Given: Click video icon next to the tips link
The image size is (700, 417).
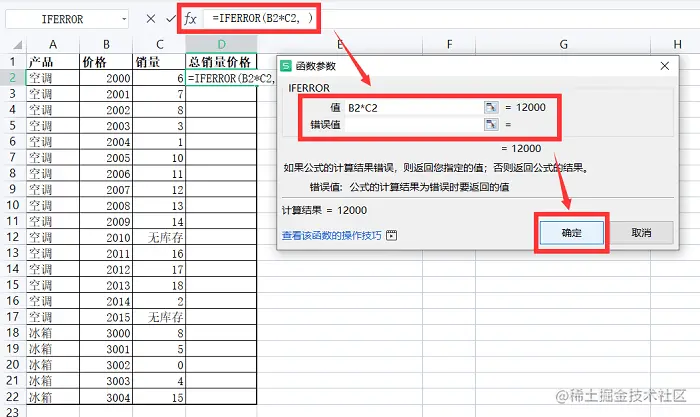Looking at the screenshot, I should click(392, 235).
